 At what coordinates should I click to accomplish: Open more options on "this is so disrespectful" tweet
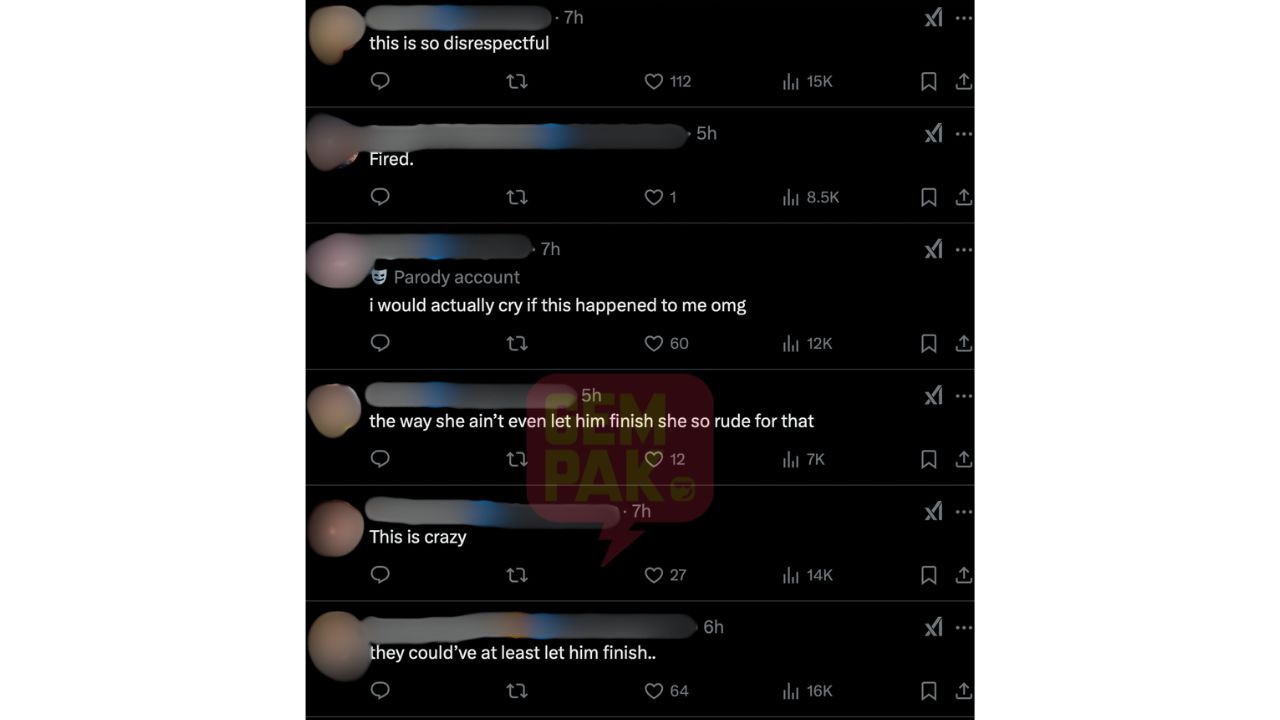coord(964,18)
